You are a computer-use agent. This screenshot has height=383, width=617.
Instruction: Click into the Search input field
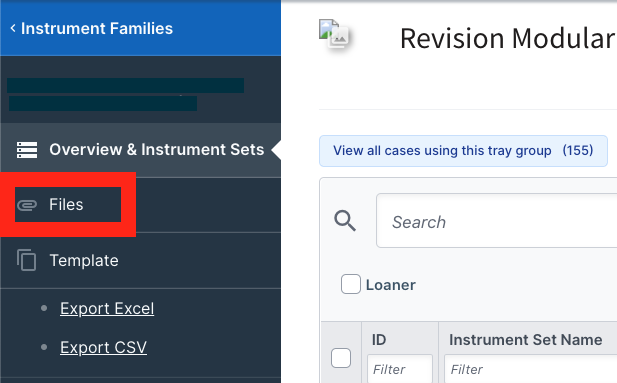coord(497,221)
